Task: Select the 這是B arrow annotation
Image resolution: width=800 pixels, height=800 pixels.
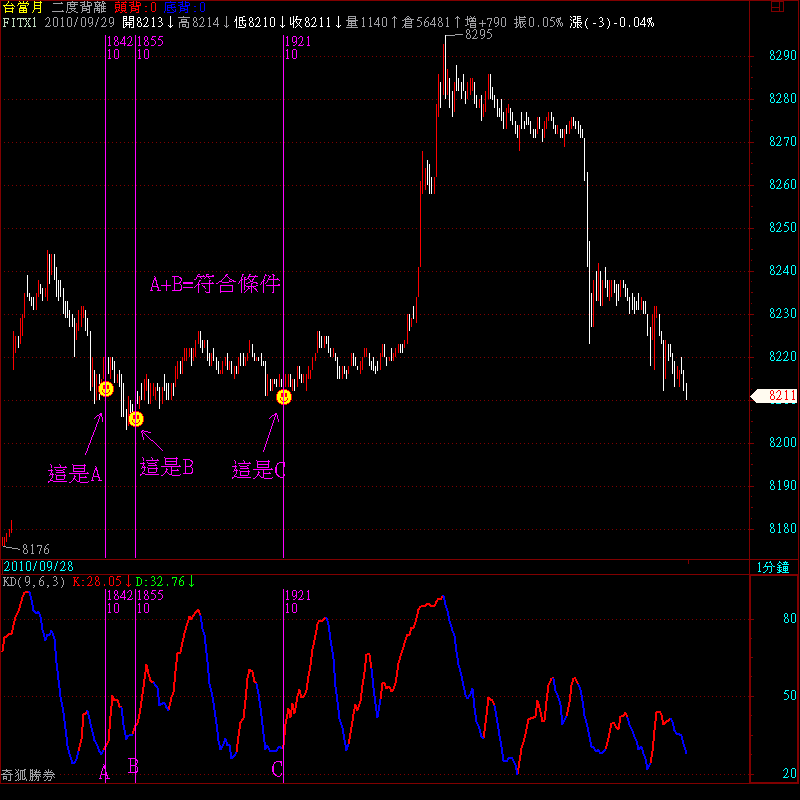Action: tap(167, 466)
